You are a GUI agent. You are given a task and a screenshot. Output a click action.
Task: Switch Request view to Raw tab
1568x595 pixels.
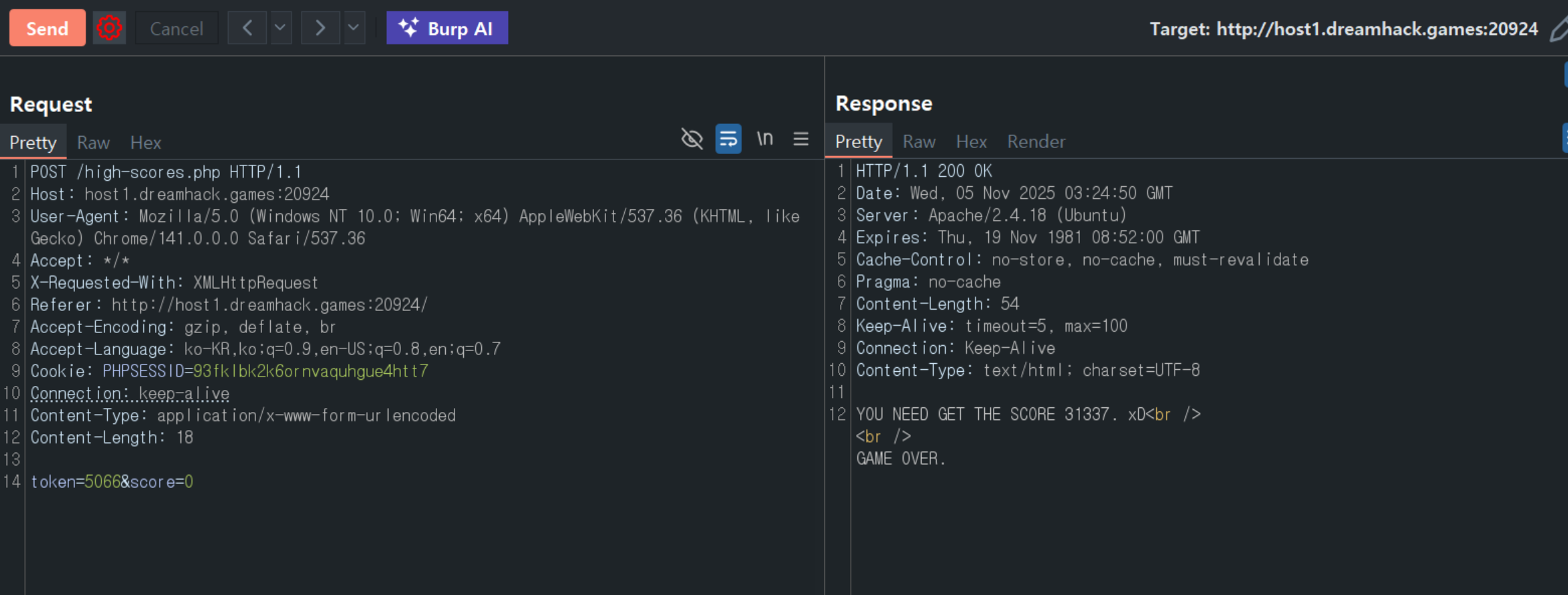point(93,143)
